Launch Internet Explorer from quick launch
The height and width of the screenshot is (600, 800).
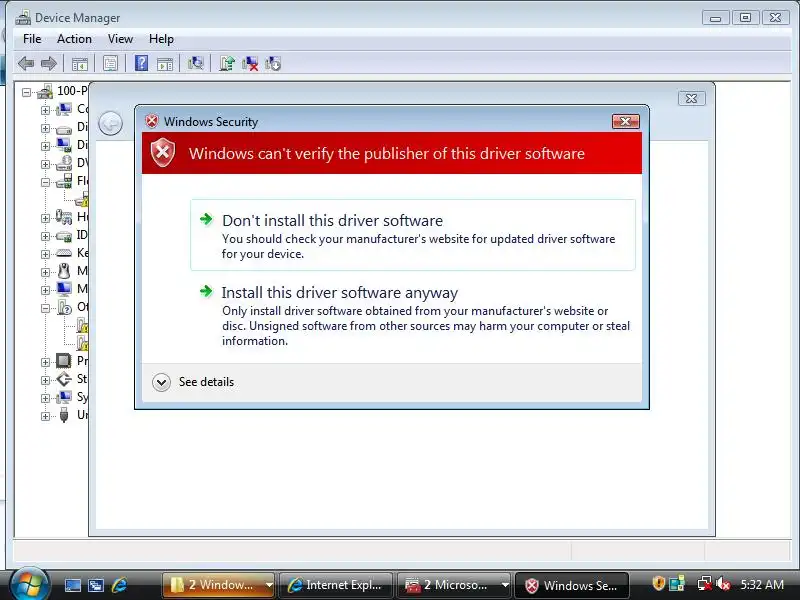pyautogui.click(x=119, y=585)
